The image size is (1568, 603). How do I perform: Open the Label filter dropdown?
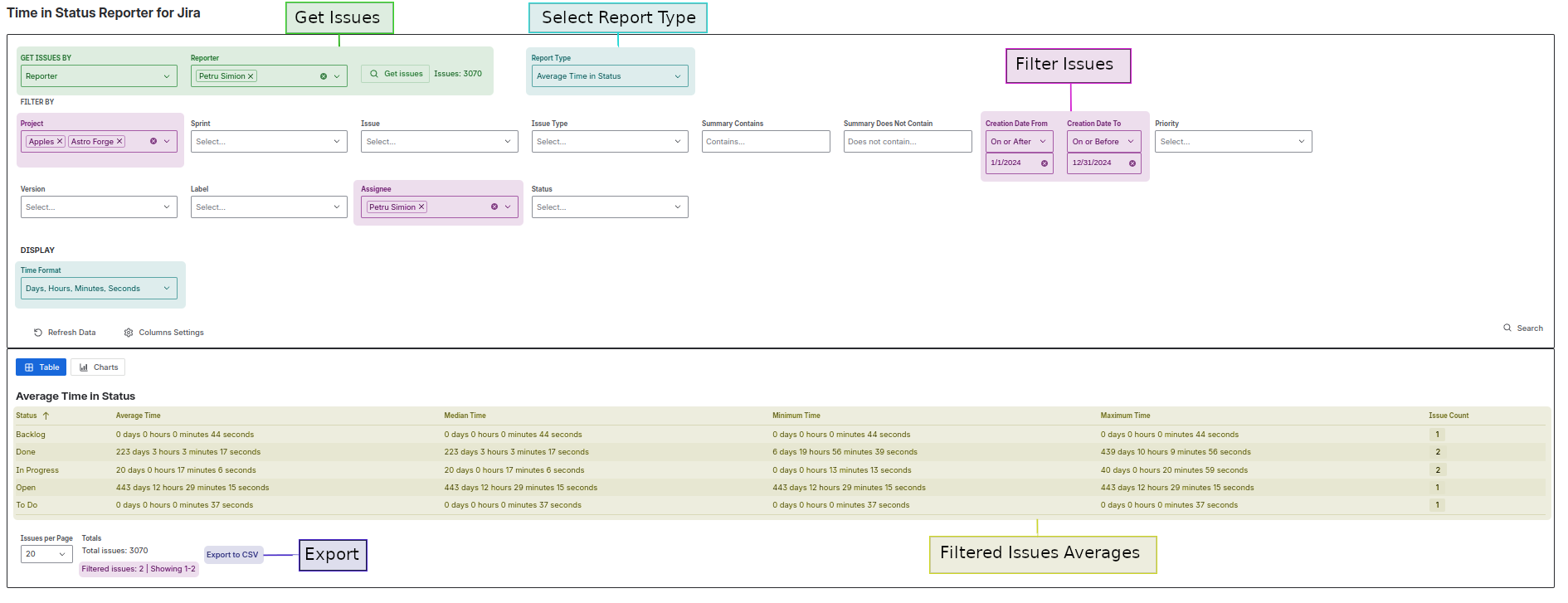pyautogui.click(x=269, y=207)
